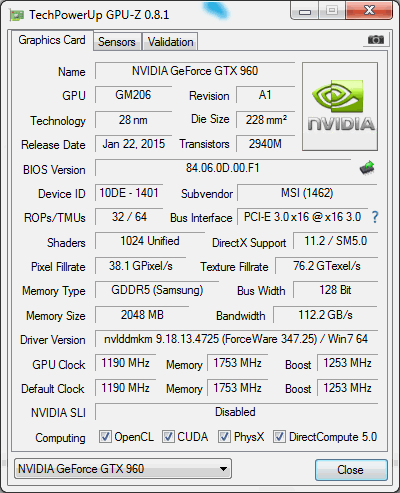This screenshot has height=493, width=400.
Task: Toggle the PhysX checkbox
Action: pyautogui.click(x=224, y=437)
